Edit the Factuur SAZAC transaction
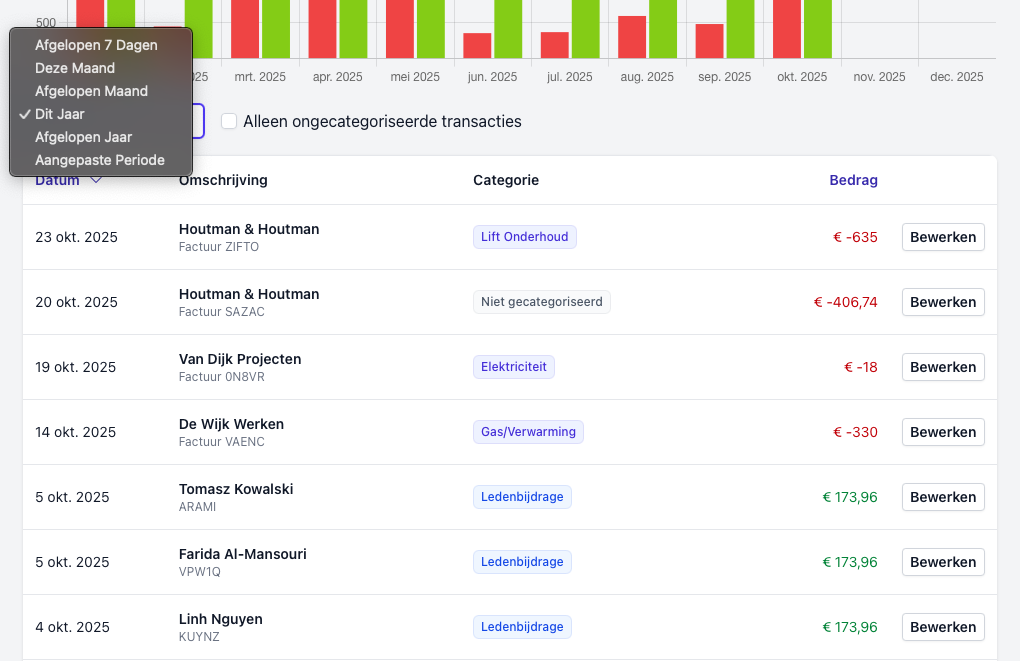This screenshot has width=1020, height=661. coord(943,302)
